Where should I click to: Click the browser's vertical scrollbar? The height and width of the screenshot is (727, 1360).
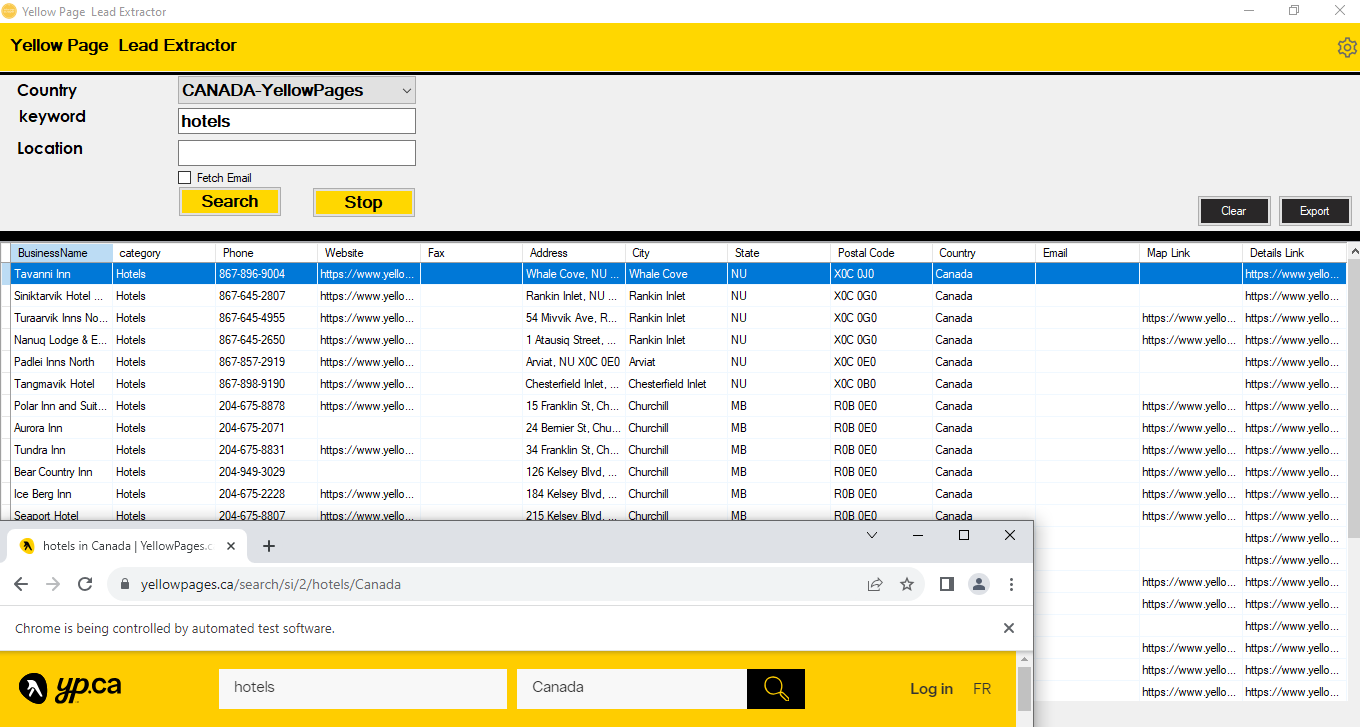coord(1026,690)
